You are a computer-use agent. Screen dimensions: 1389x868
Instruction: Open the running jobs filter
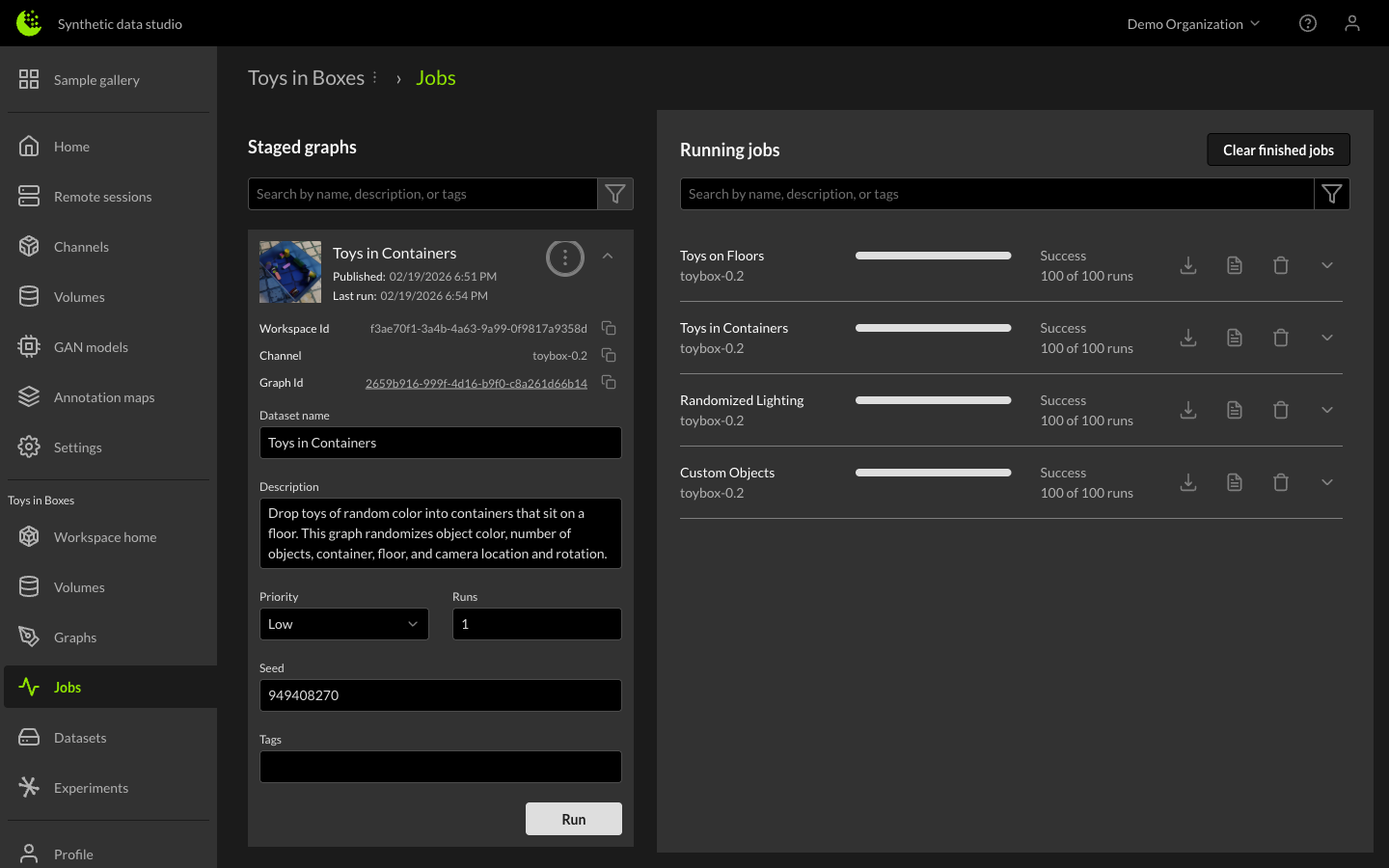coord(1332,194)
